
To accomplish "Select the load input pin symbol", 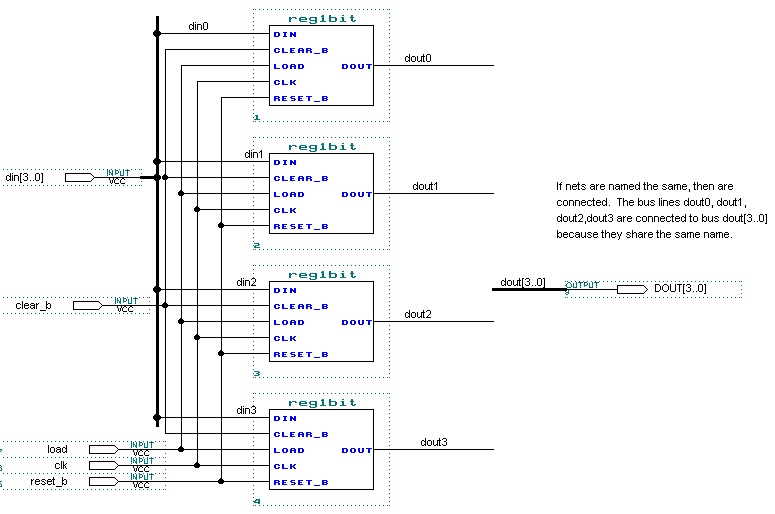I will (x=104, y=449).
